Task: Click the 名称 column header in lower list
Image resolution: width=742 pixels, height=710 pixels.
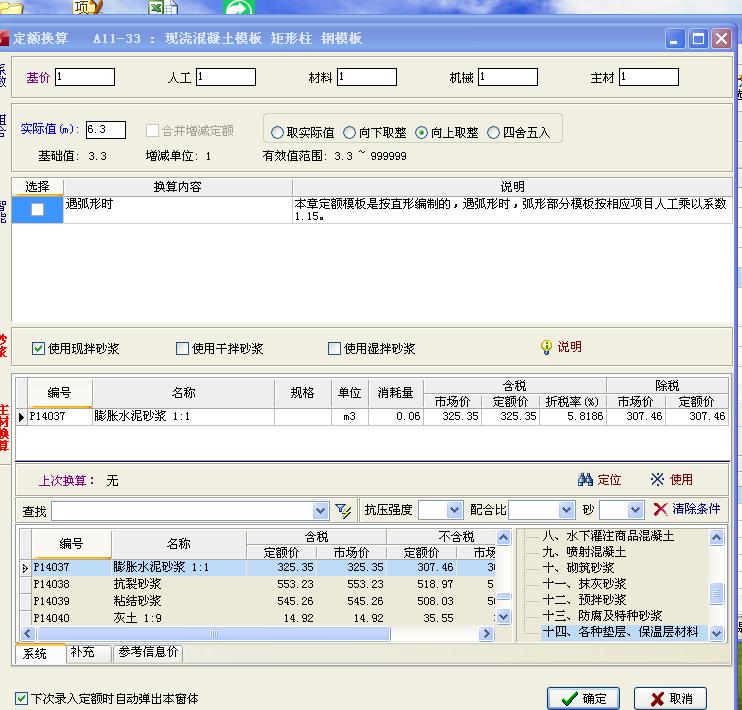Action: [178, 544]
